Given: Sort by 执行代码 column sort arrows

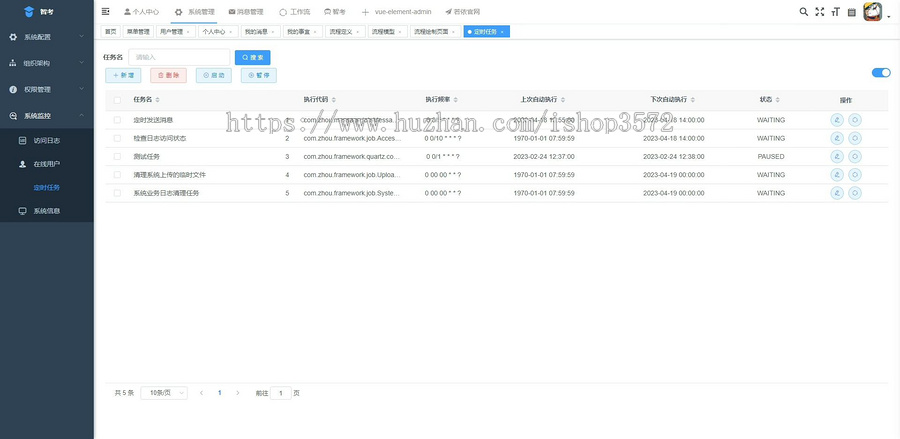Looking at the screenshot, I should 333,100.
